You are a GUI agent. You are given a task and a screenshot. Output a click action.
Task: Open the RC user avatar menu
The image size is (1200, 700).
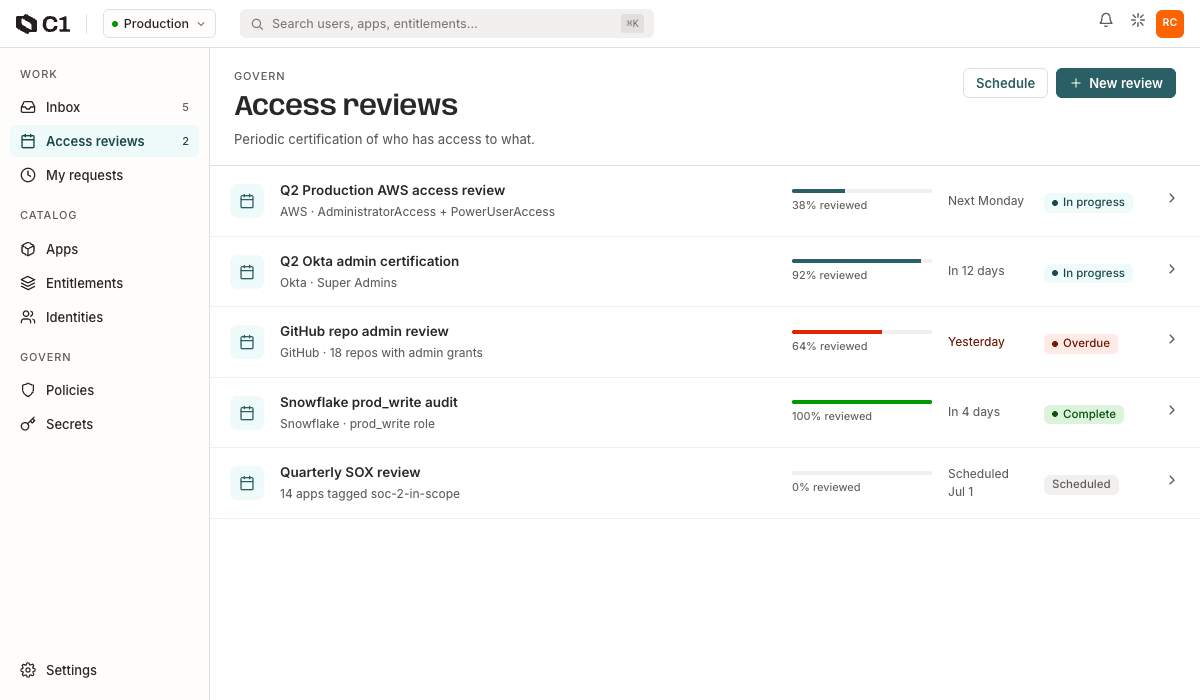tap(1170, 23)
